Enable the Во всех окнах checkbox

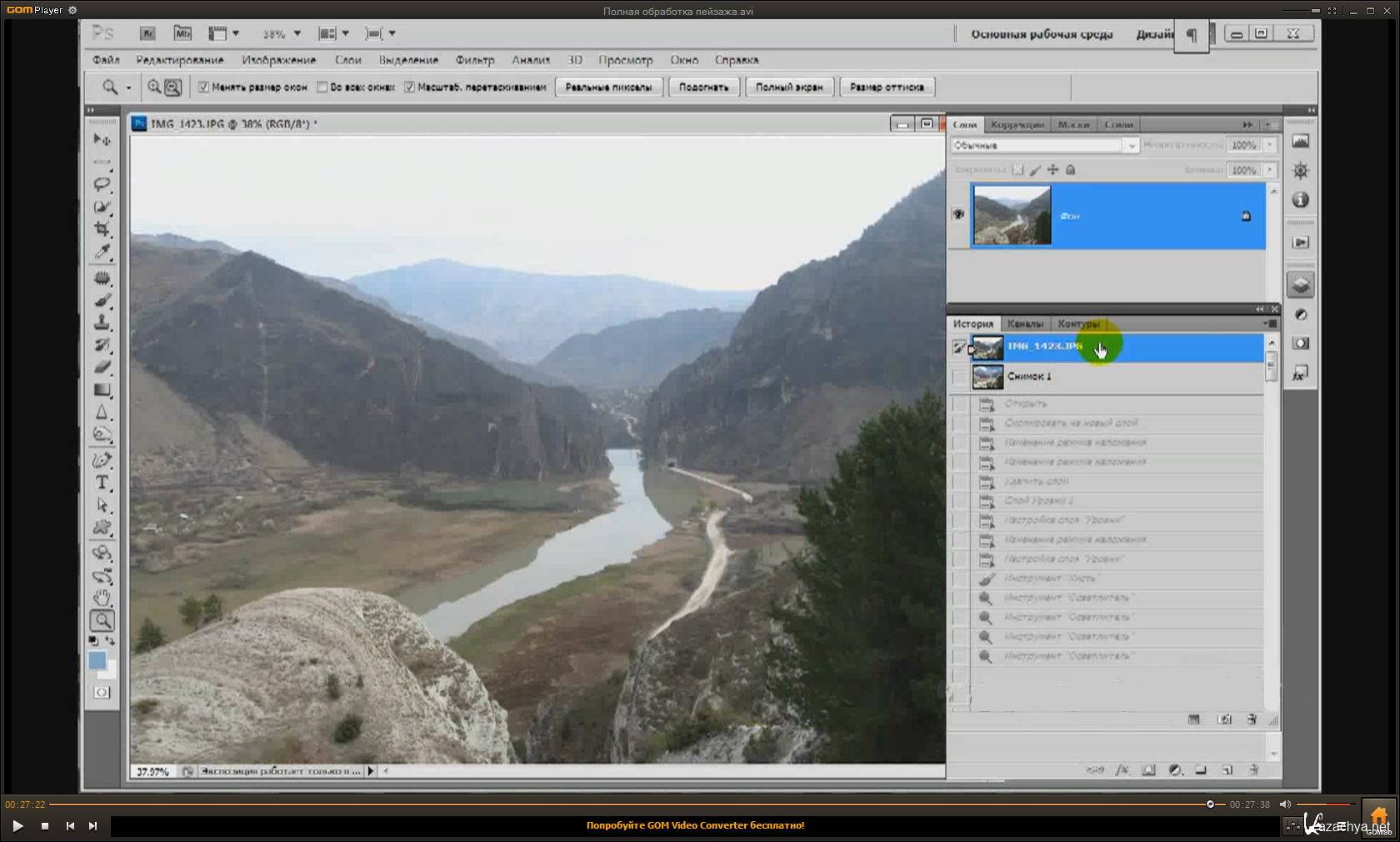(x=322, y=87)
